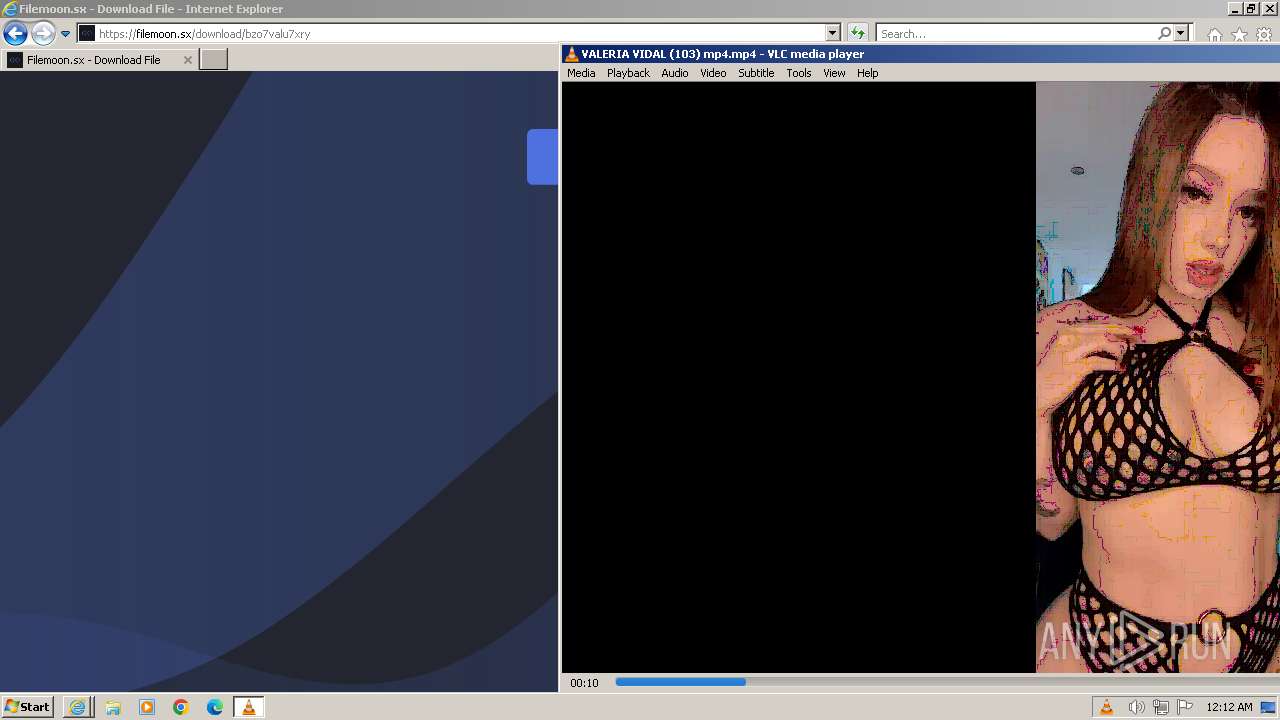Open the VLC Video menu
The width and height of the screenshot is (1280, 720).
(x=713, y=73)
